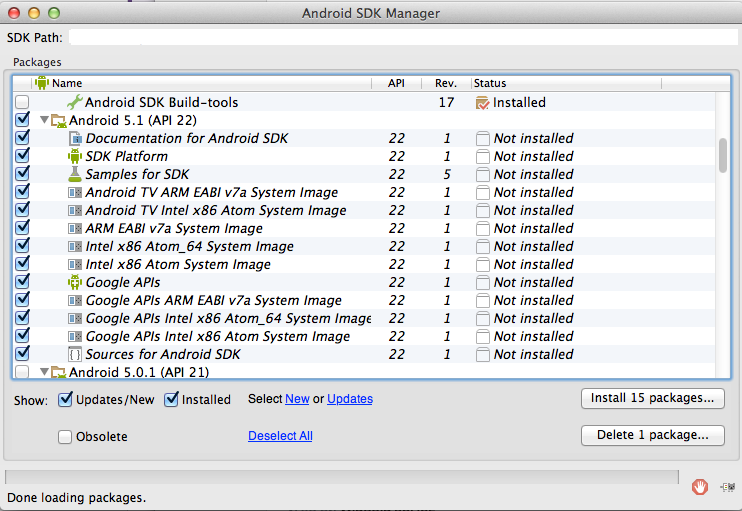Click the braces icon beside Sources for Android SDK
Screen dimensions: 742x511
(x=75, y=354)
